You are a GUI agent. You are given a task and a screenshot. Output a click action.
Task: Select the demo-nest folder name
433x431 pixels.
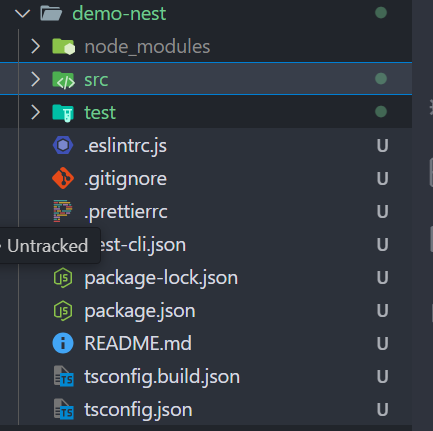(x=119, y=14)
